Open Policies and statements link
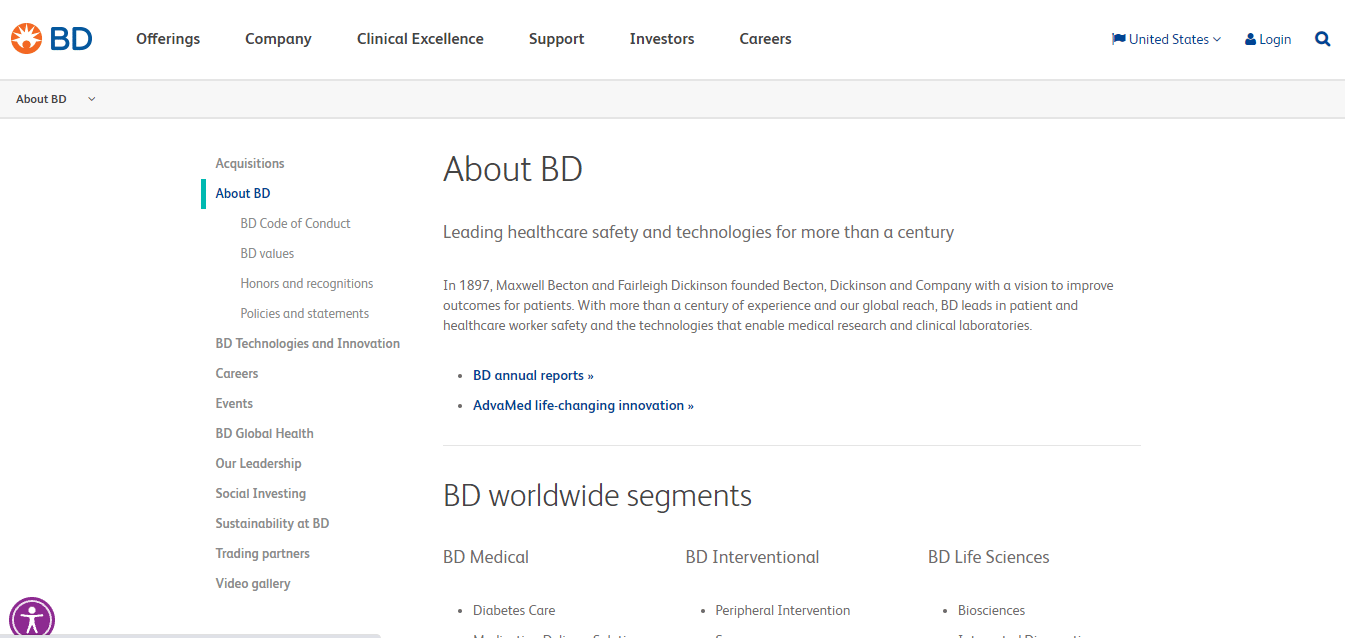 coord(304,314)
